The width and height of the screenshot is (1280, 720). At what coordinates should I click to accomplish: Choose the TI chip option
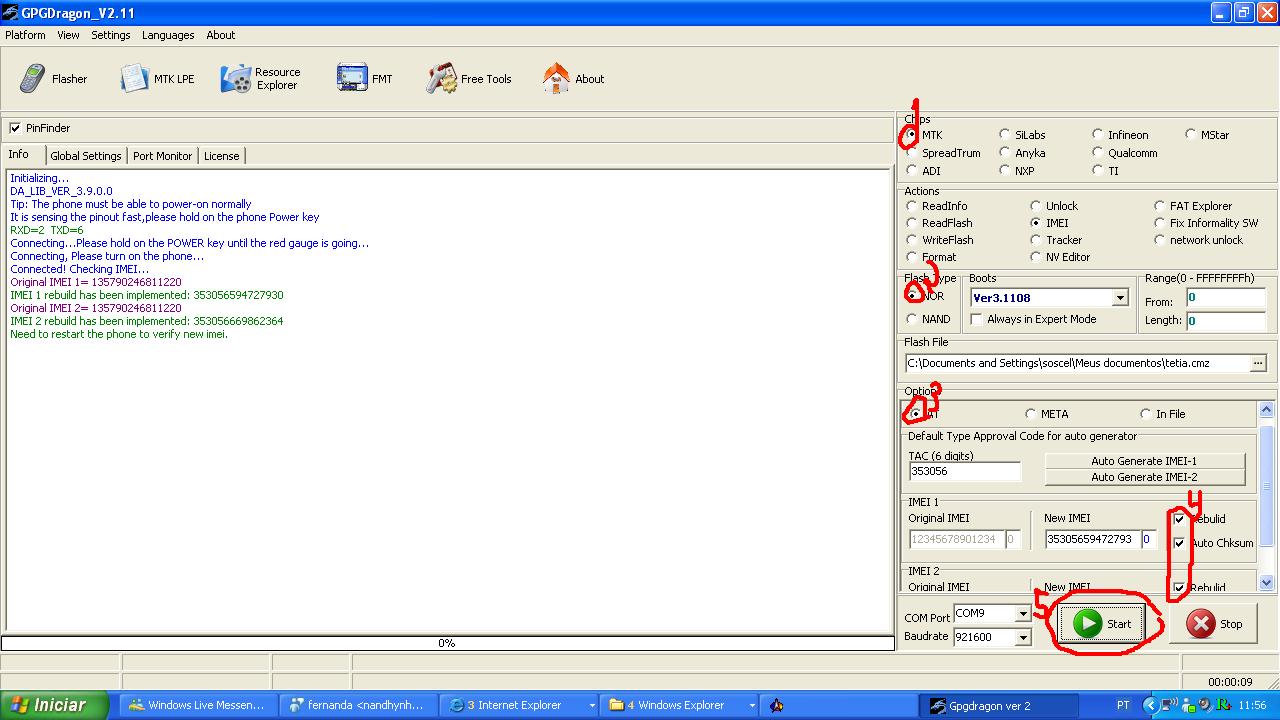pos(1097,171)
